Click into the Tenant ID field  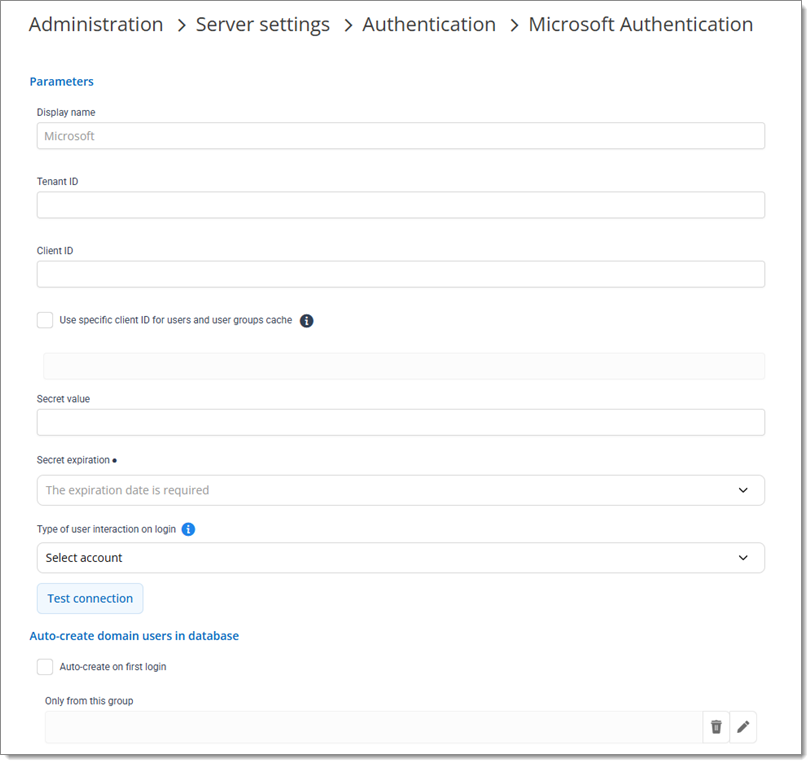pyautogui.click(x=400, y=205)
